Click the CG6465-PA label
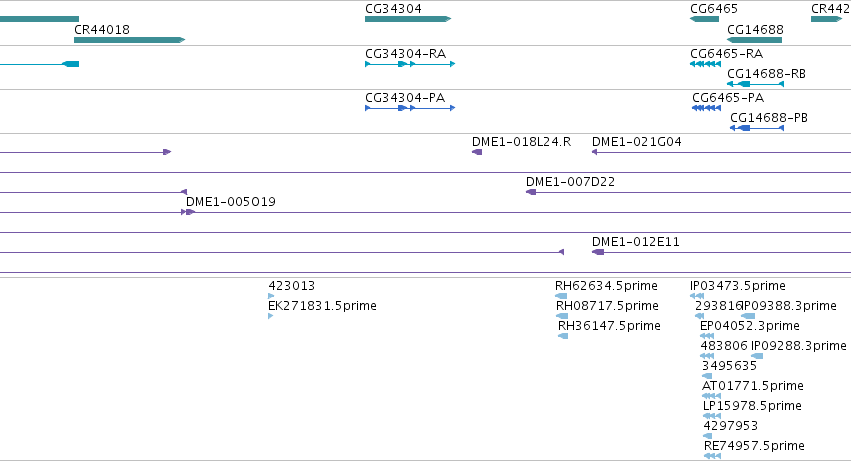The width and height of the screenshot is (851, 461). [x=728, y=98]
